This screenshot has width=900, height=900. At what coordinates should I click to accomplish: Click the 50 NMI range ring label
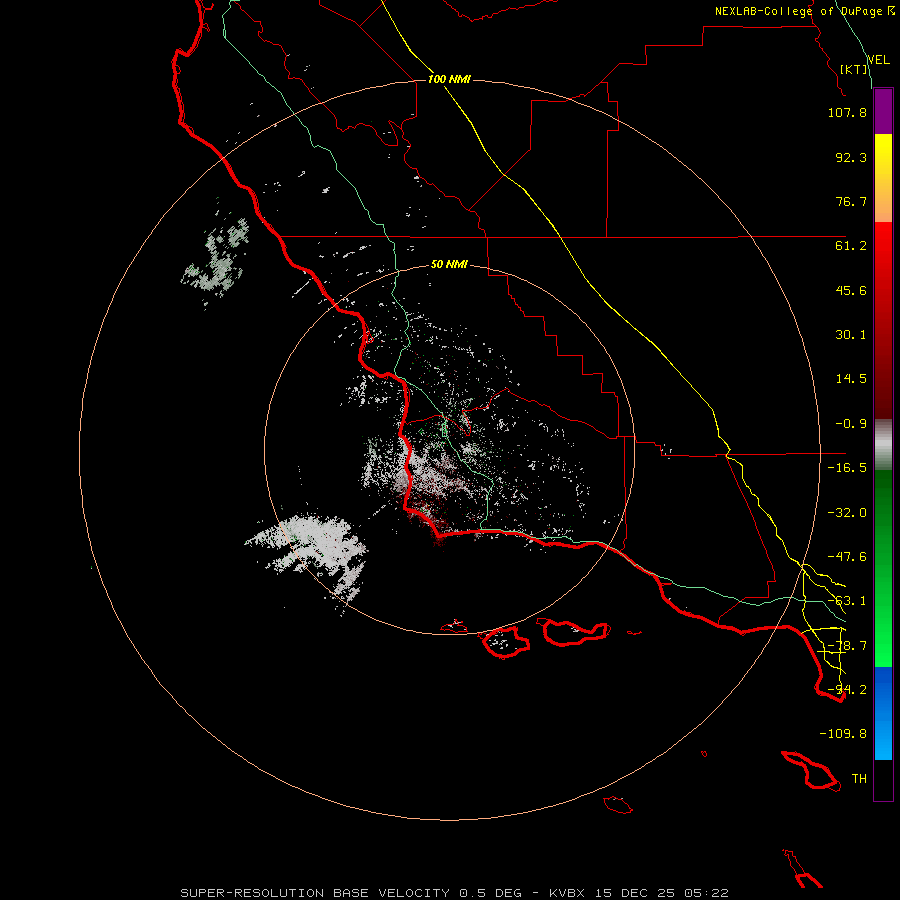pyautogui.click(x=449, y=264)
